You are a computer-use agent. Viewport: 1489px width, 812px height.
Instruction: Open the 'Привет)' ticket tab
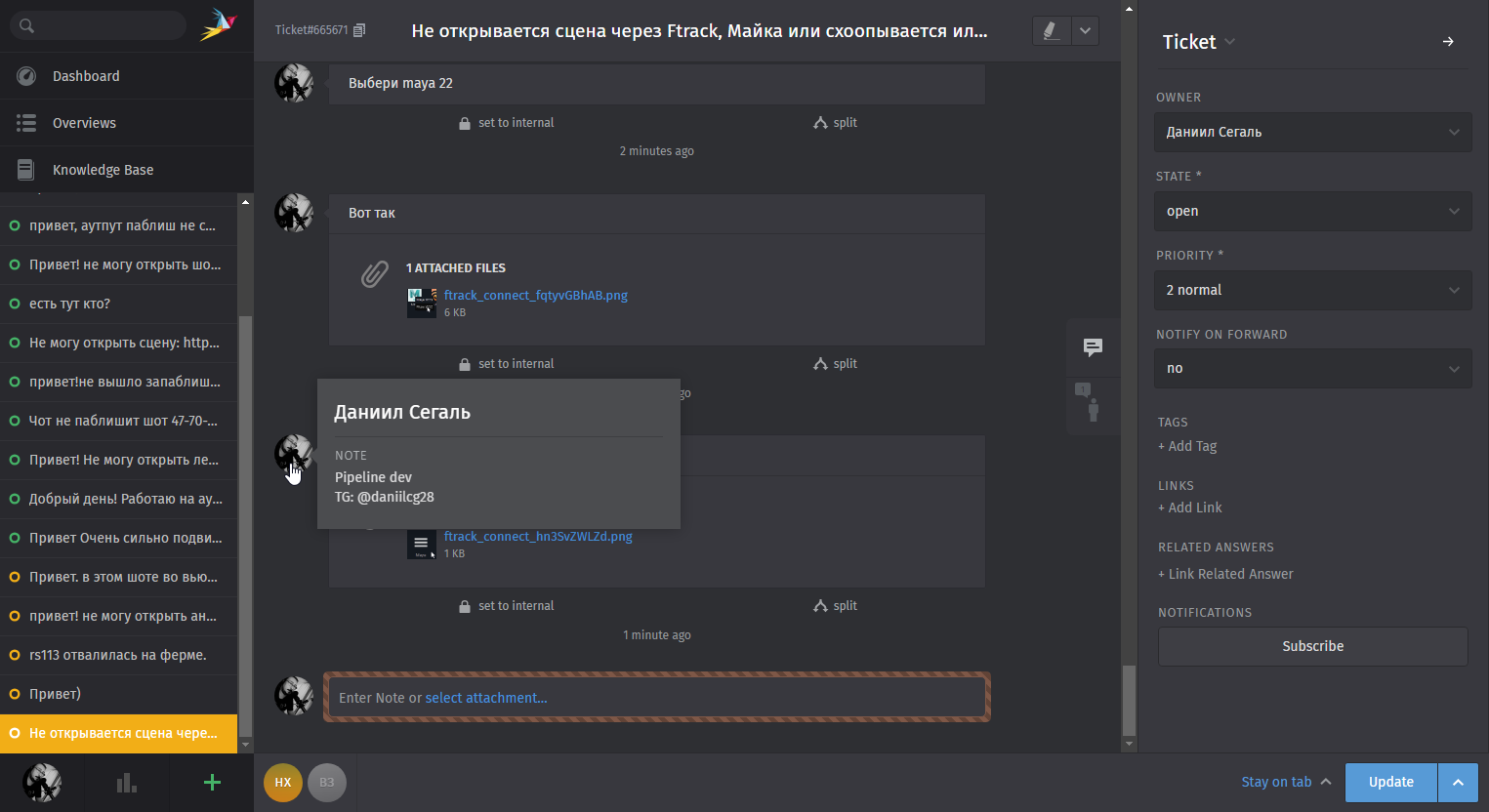(x=118, y=694)
